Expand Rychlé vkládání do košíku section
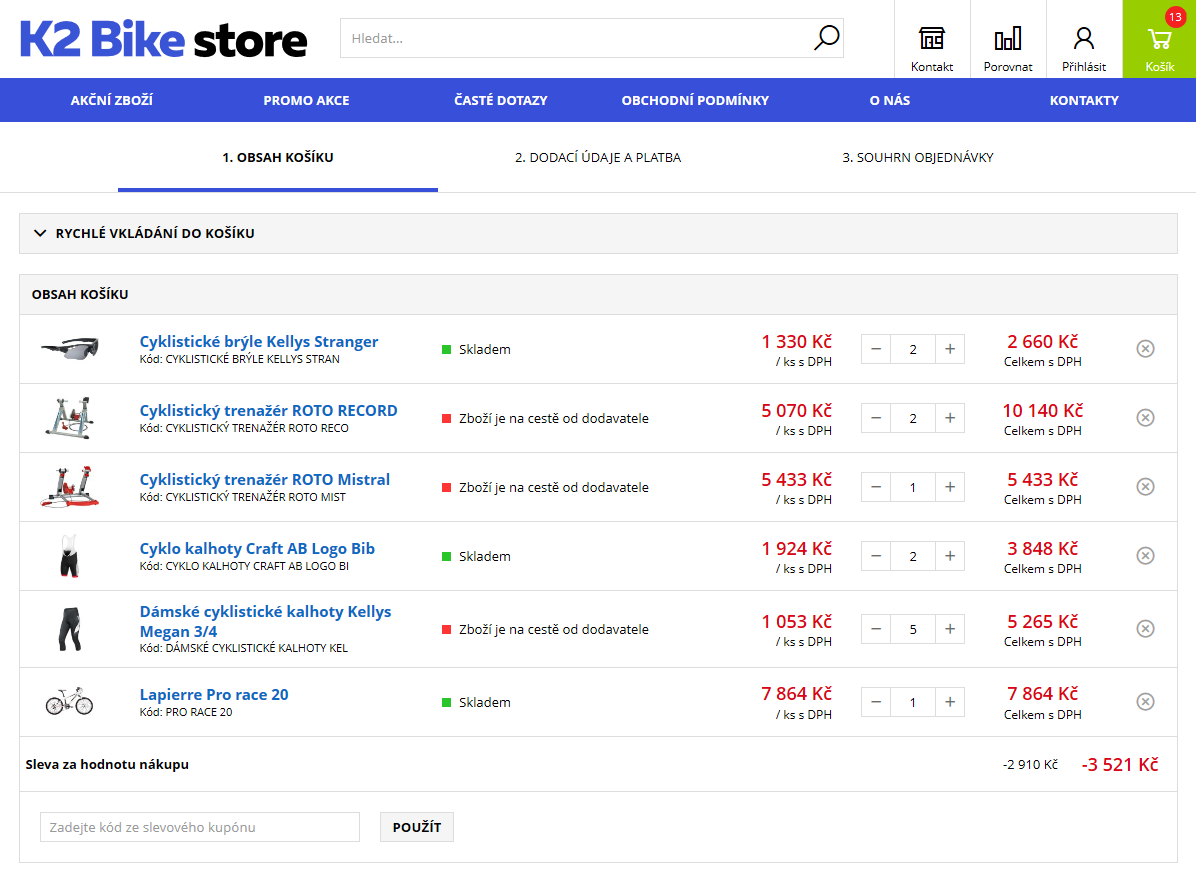Screen dimensions: 1196x878 pos(144,233)
